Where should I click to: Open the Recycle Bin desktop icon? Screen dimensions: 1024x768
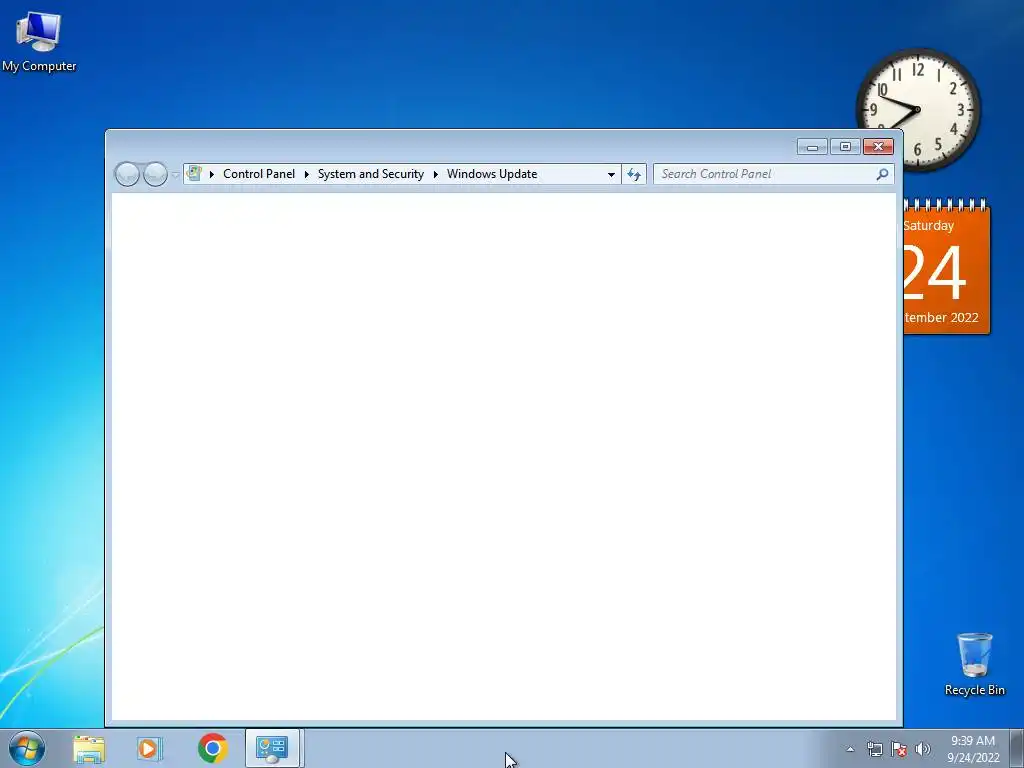click(x=974, y=664)
